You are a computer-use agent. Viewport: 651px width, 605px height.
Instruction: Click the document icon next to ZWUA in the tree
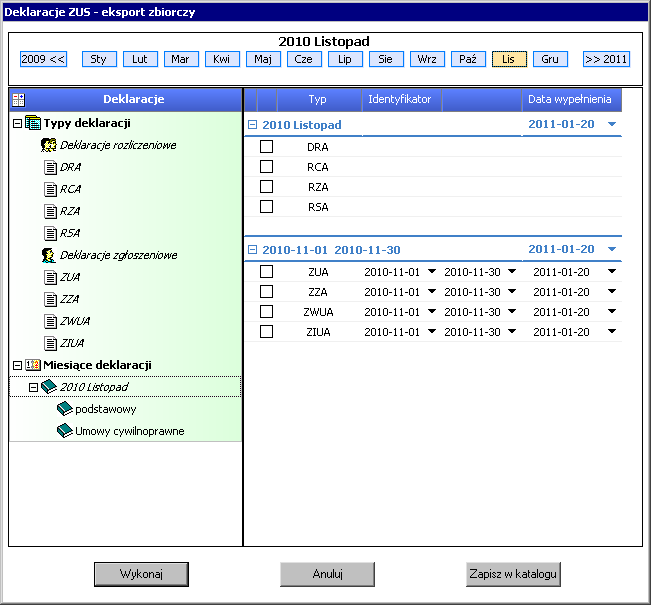tap(50, 321)
